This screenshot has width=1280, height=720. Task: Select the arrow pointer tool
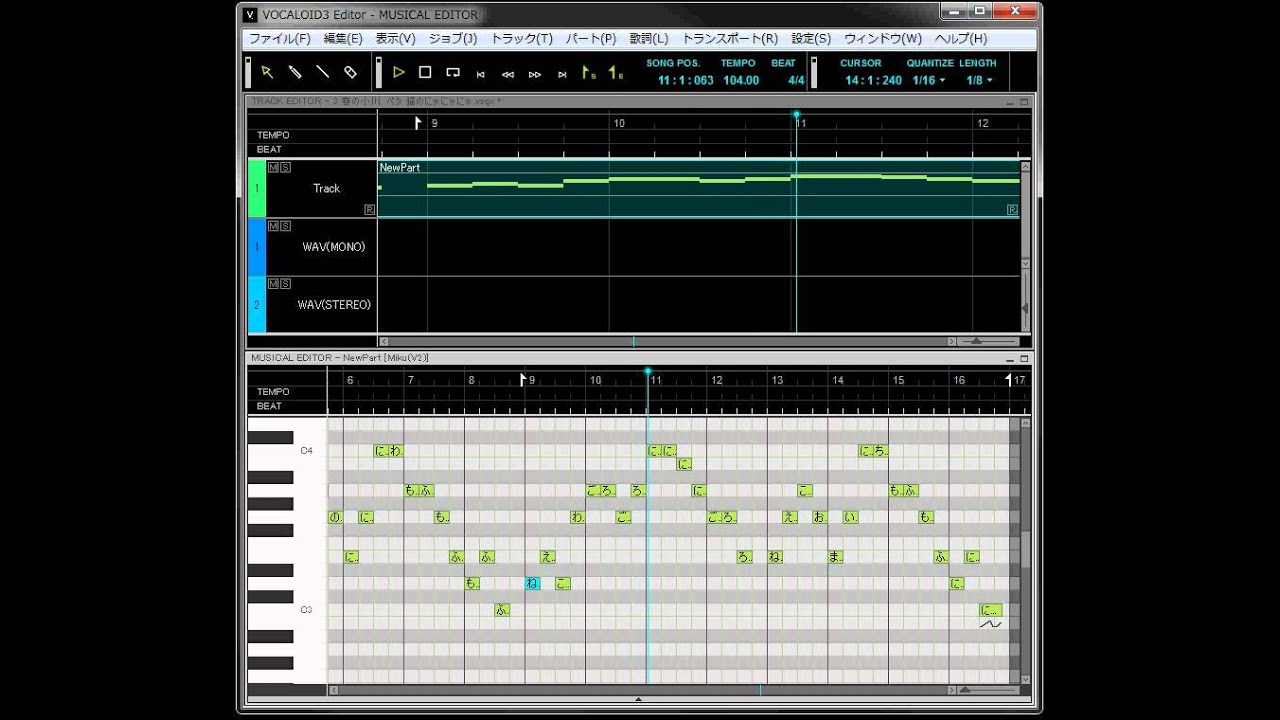(267, 72)
